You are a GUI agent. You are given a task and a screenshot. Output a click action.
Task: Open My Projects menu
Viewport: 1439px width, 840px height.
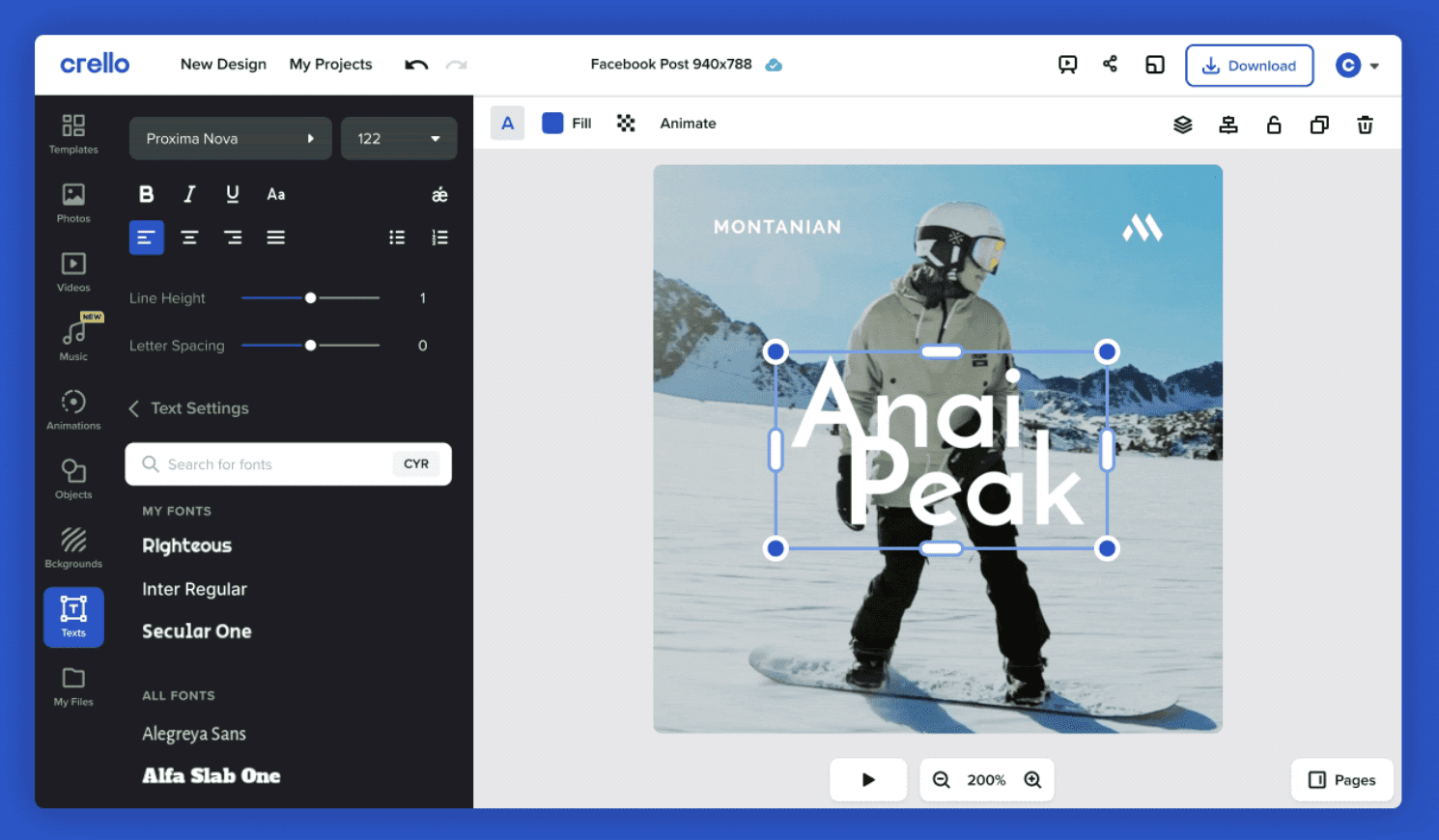tap(330, 65)
